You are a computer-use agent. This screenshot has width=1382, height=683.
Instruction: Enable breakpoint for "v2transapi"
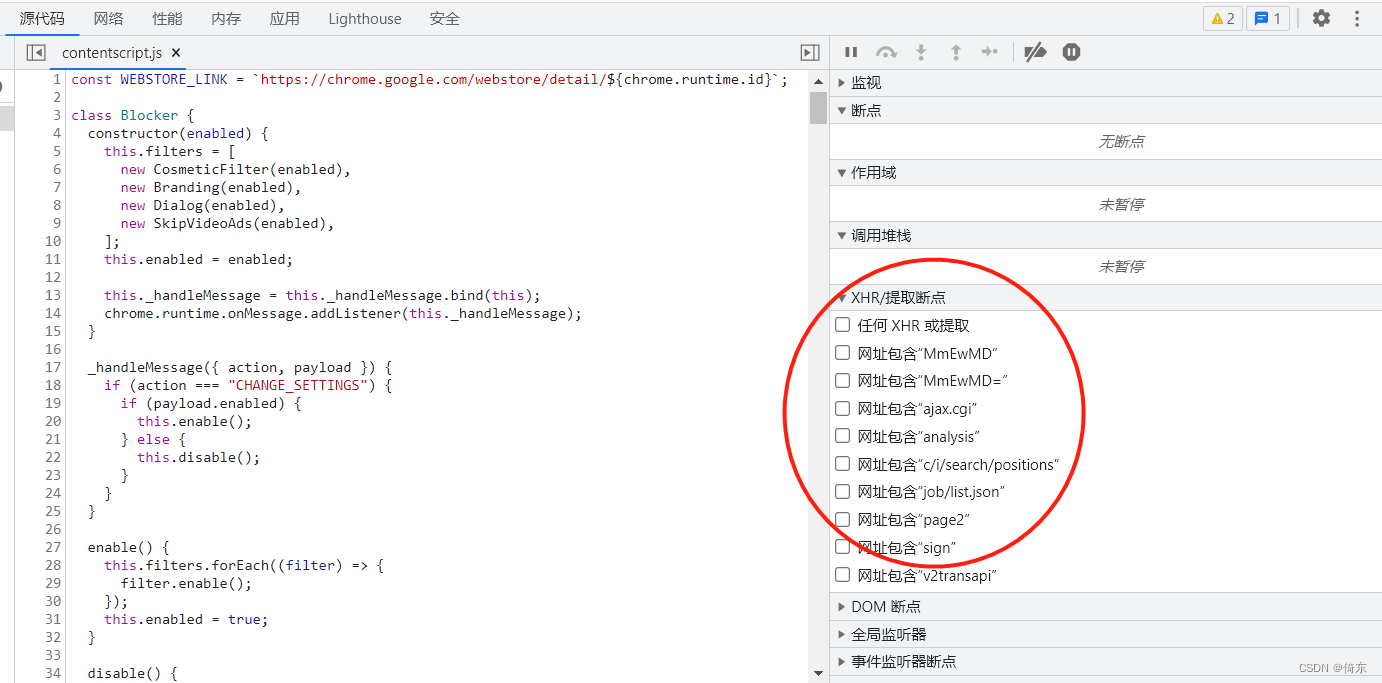pyautogui.click(x=843, y=575)
